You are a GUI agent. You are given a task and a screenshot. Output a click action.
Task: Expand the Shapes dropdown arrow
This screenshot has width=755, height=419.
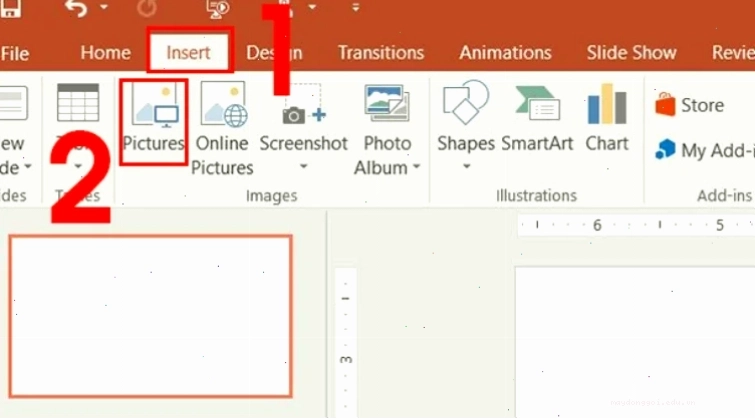pos(466,167)
